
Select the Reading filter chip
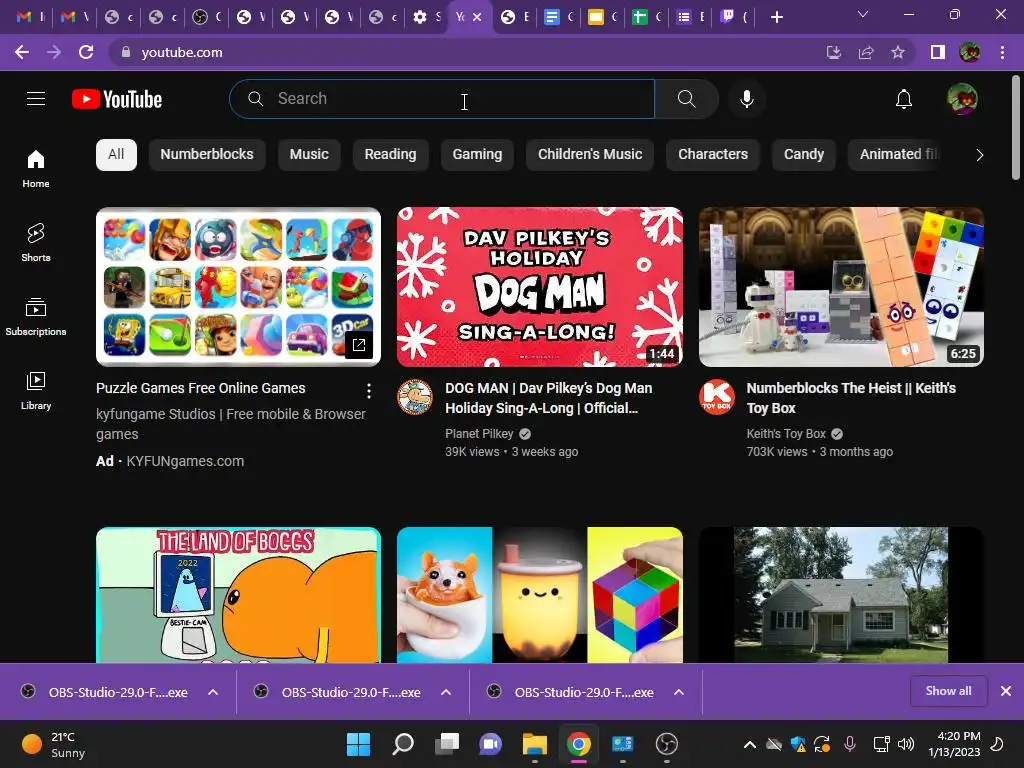pos(391,155)
